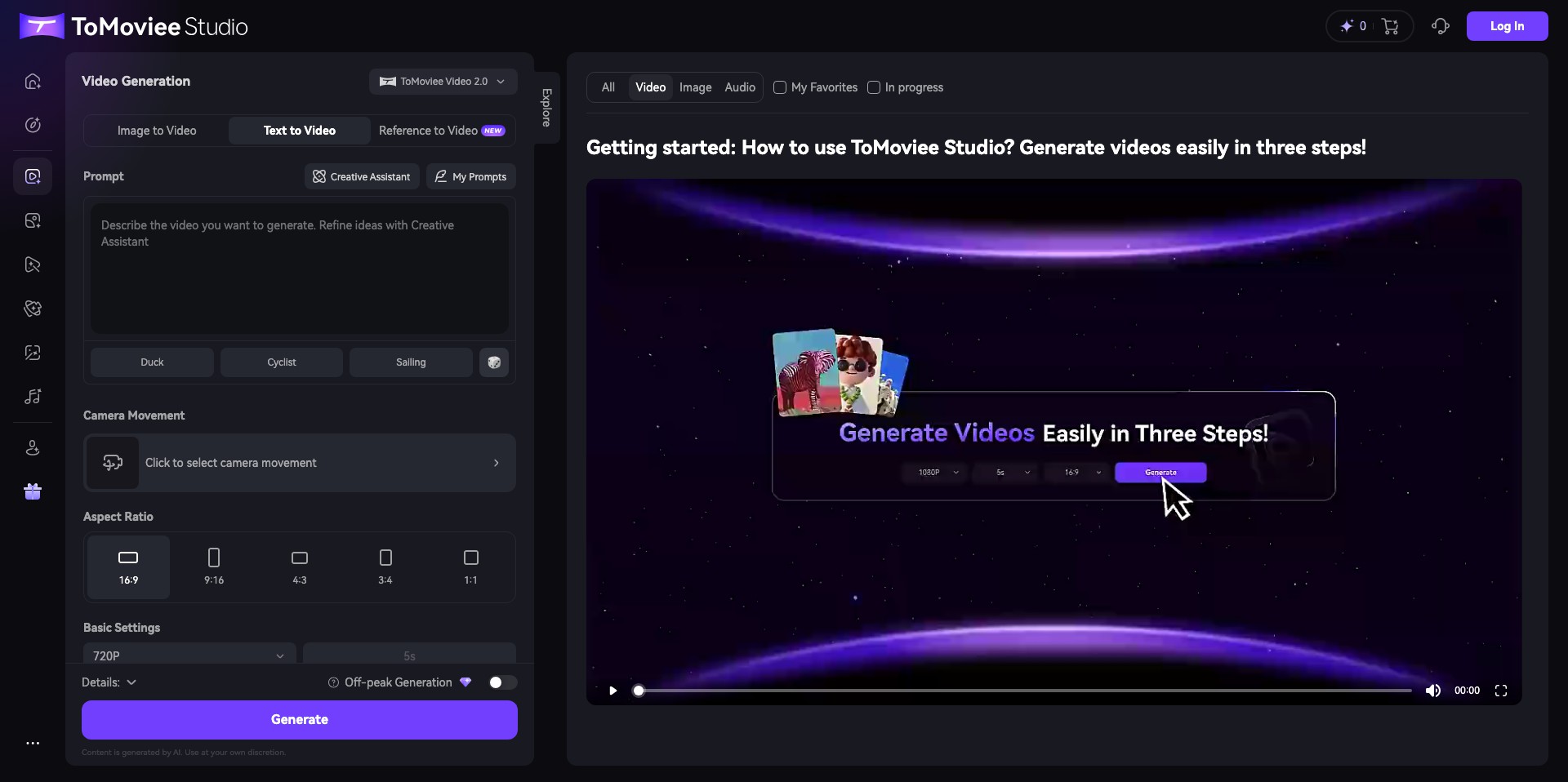1568x782 pixels.
Task: Click the Aspect Ratio heading
Action: point(118,517)
